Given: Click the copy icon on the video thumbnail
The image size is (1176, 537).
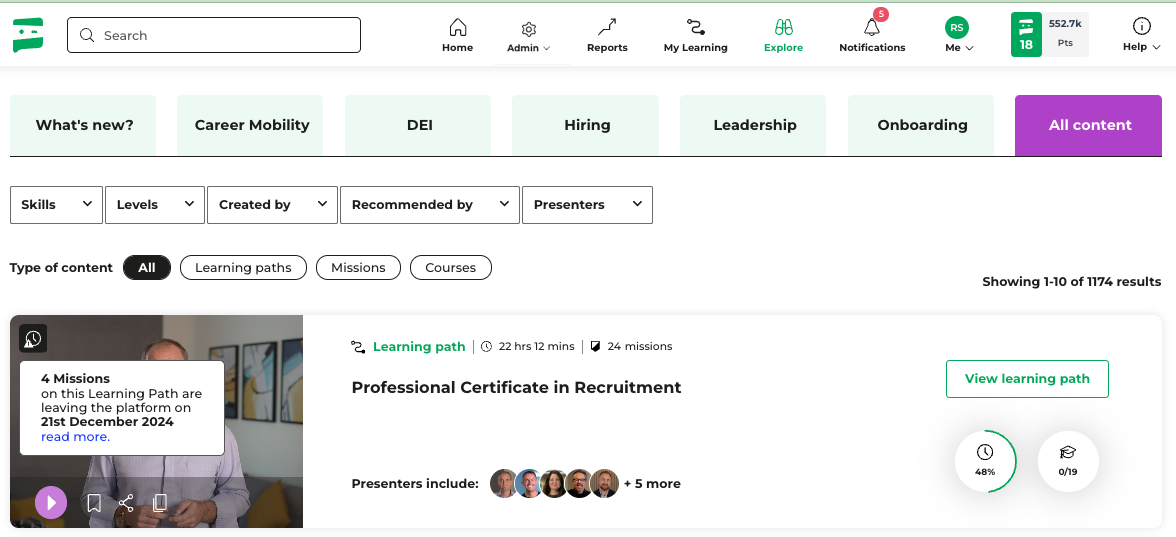Looking at the screenshot, I should 159,503.
